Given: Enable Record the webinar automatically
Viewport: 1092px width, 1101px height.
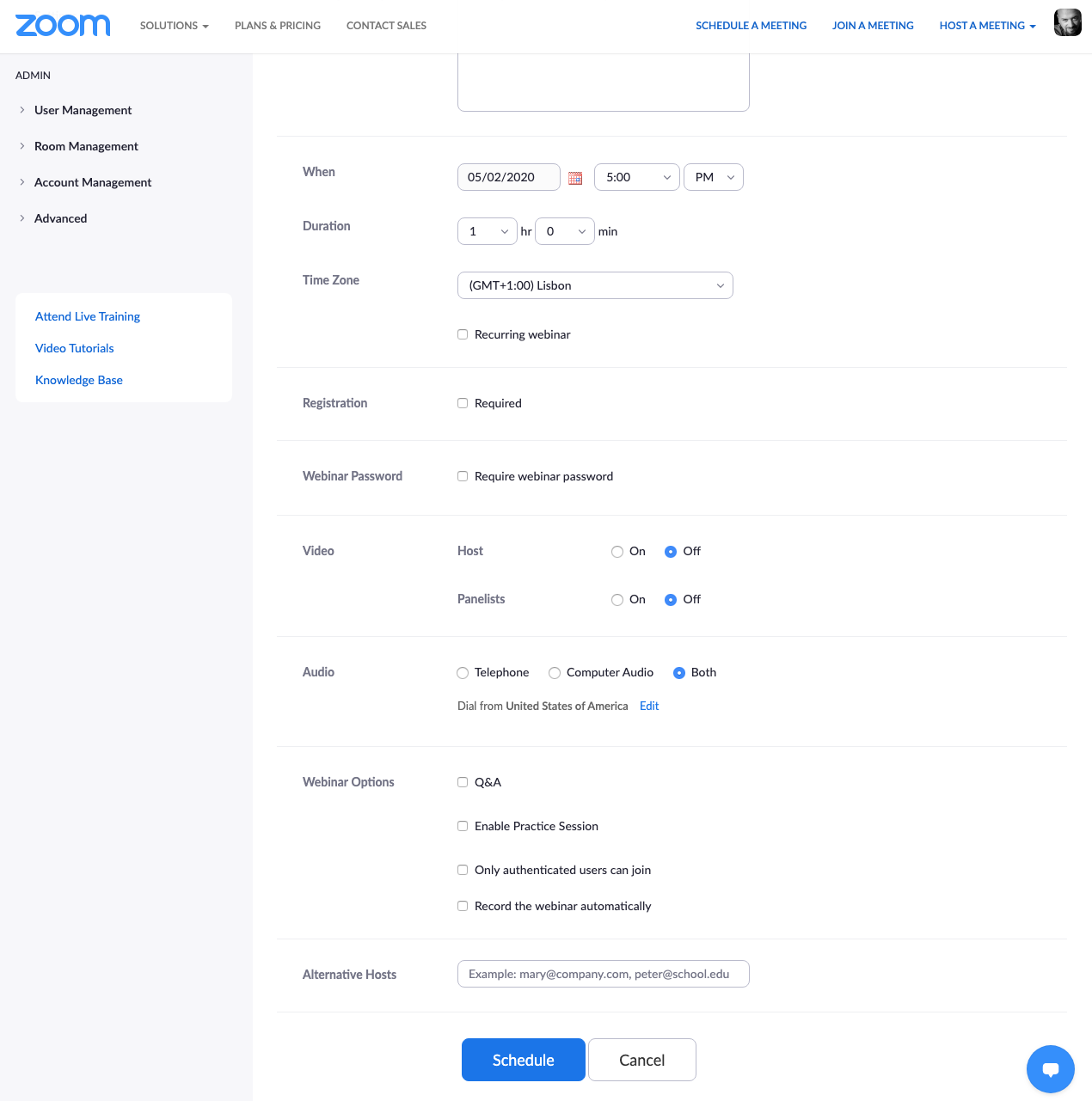Looking at the screenshot, I should 463,906.
